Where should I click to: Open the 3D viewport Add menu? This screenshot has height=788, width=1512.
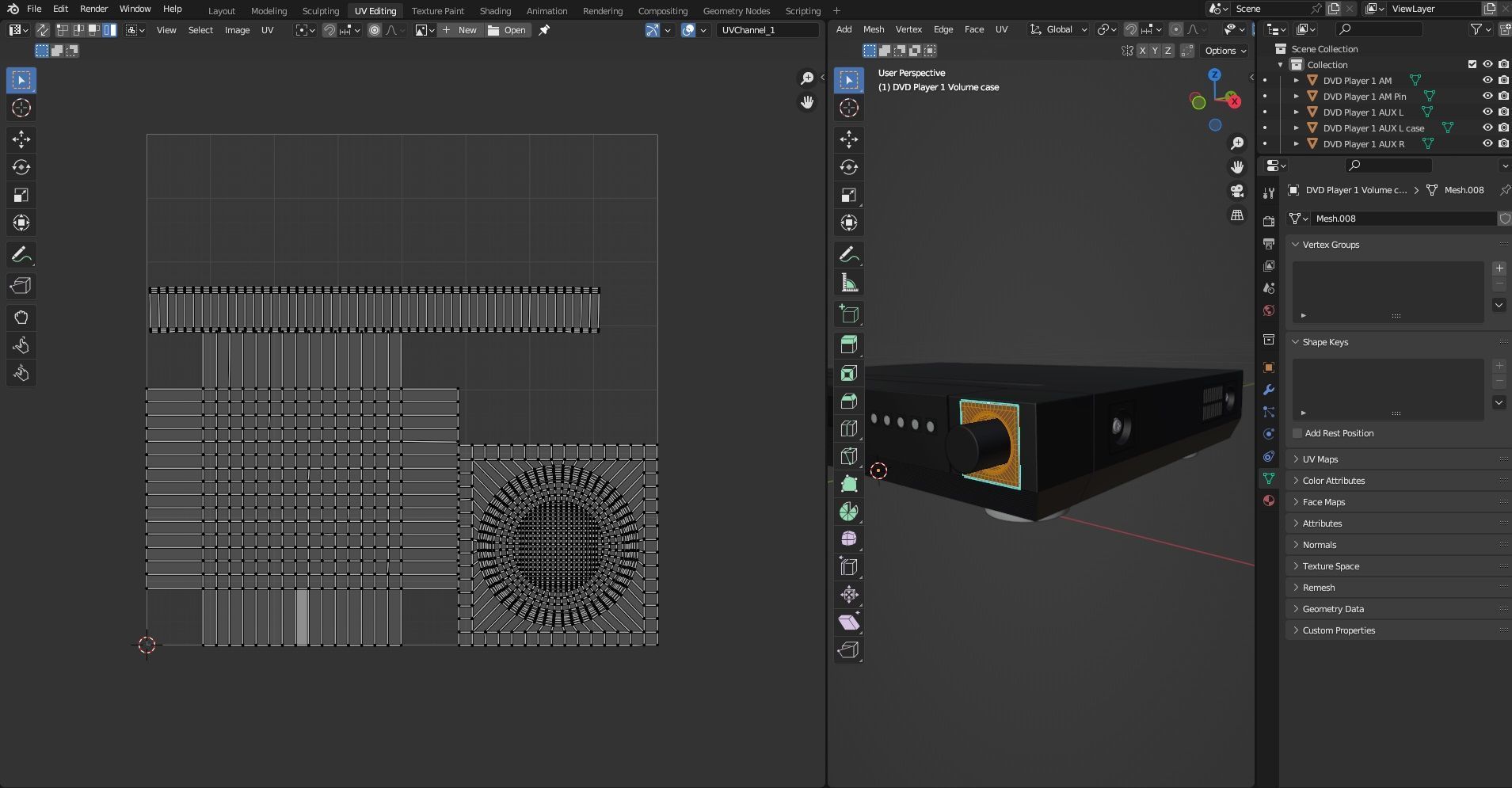tap(844, 29)
